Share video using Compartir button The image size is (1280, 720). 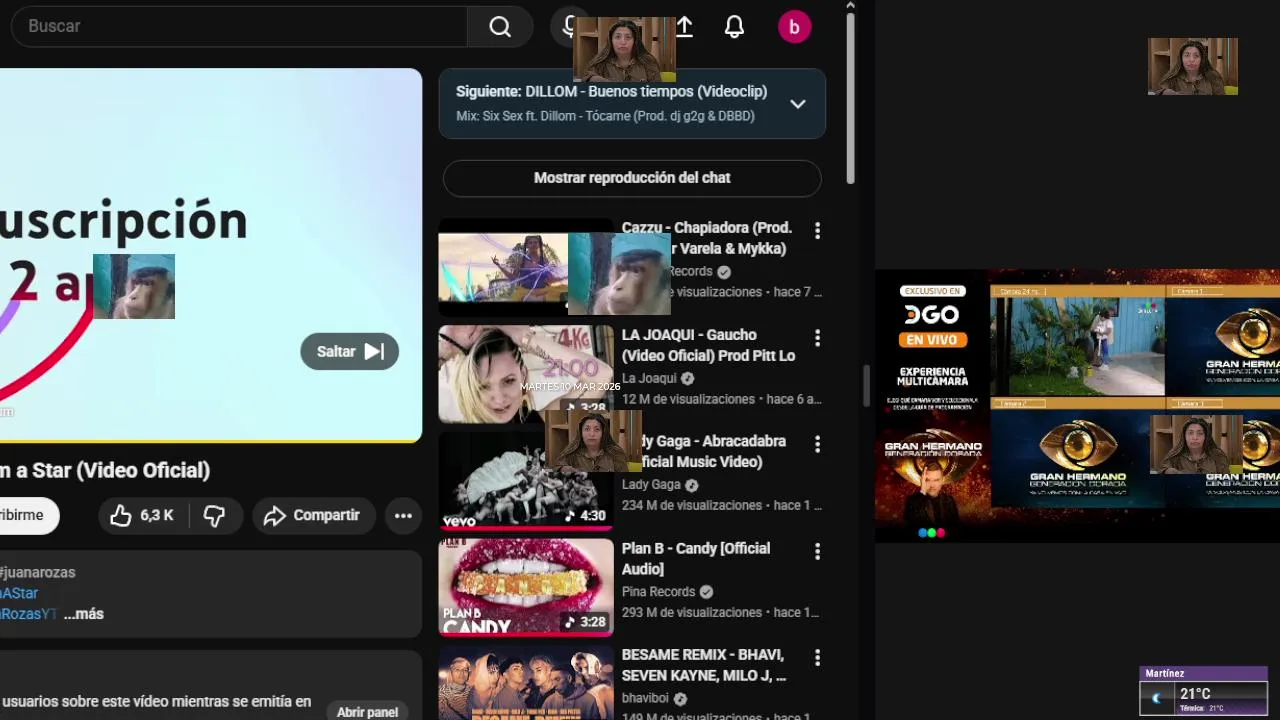[312, 516]
